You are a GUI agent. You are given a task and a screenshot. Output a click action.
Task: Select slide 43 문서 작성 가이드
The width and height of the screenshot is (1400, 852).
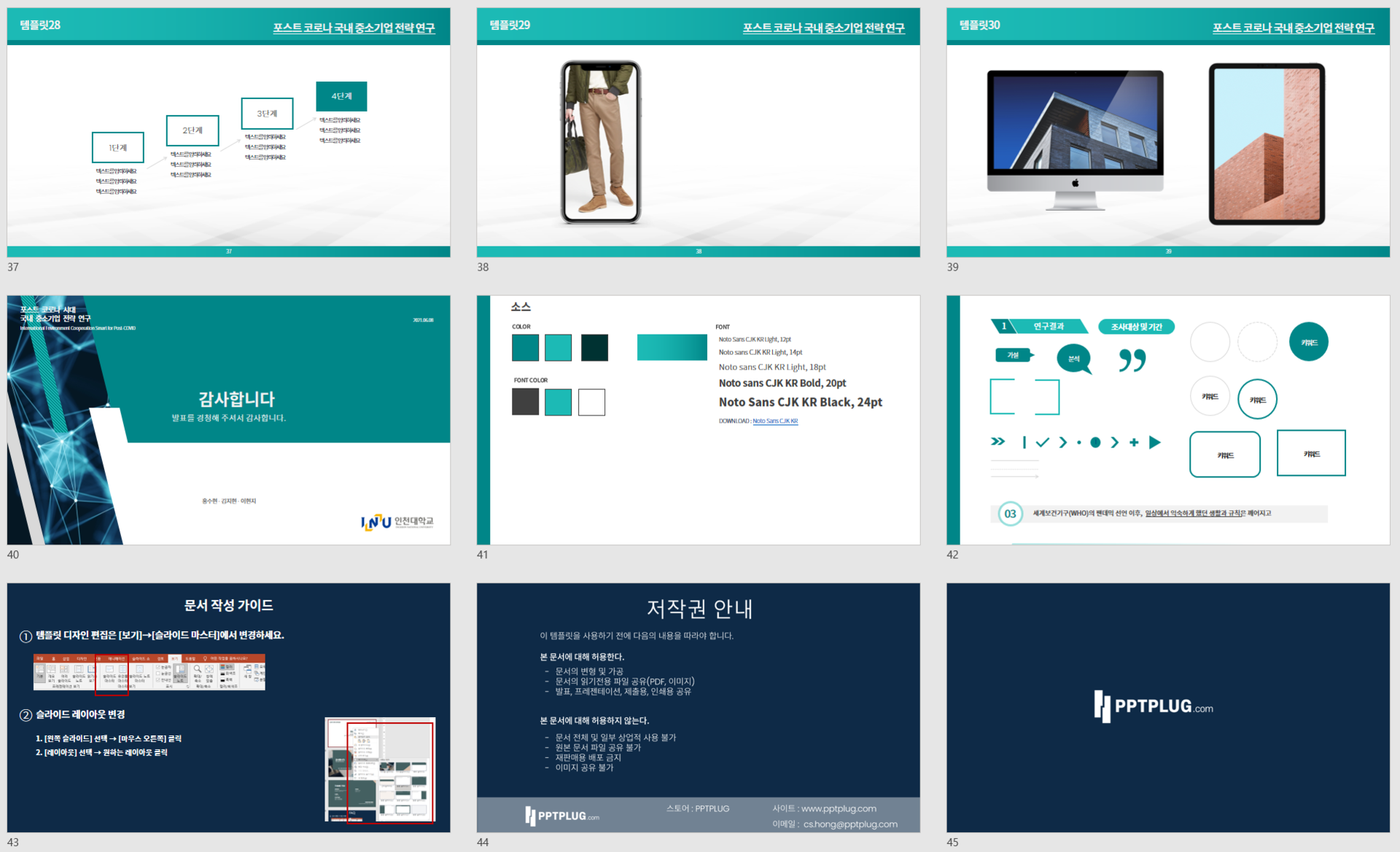coord(228,707)
